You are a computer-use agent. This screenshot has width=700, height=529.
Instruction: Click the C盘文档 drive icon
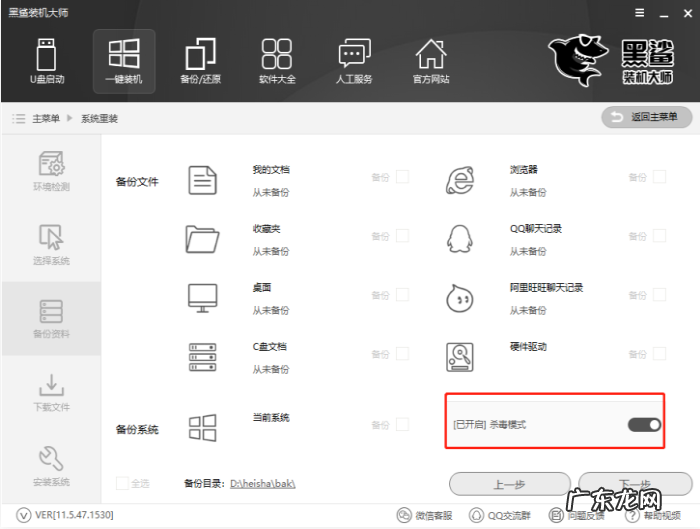tap(202, 357)
